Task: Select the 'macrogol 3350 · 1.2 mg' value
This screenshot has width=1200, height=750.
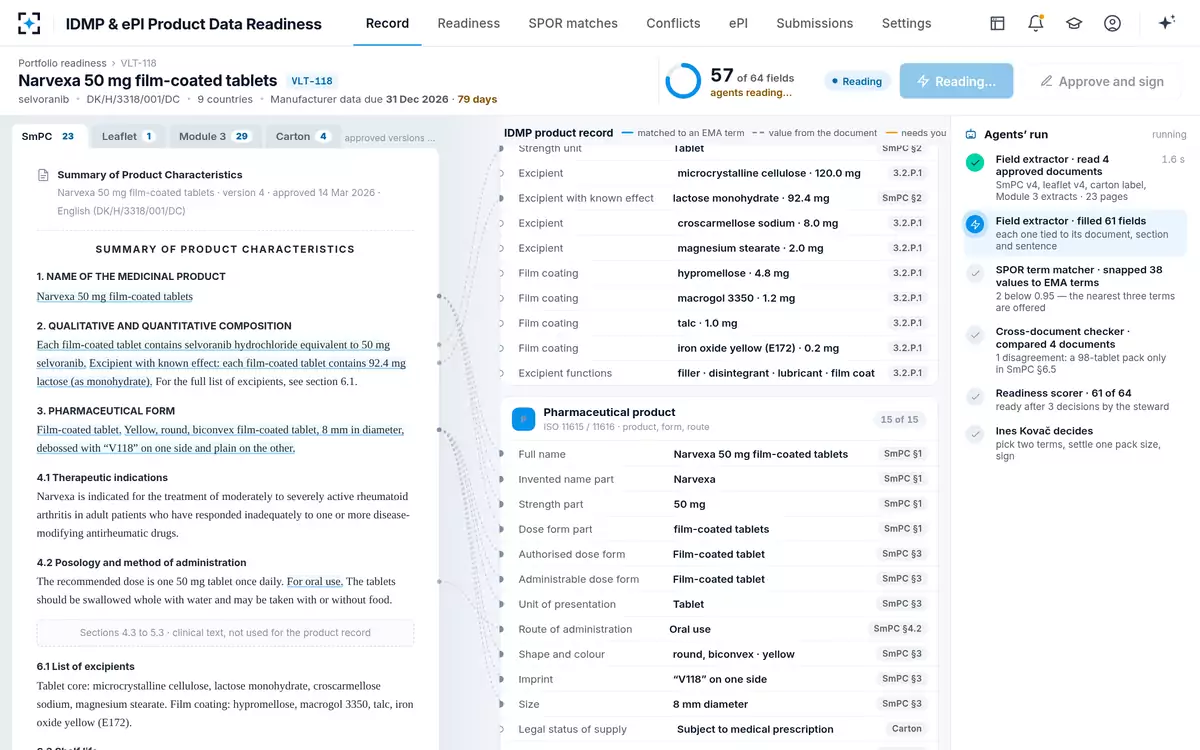Action: click(736, 298)
